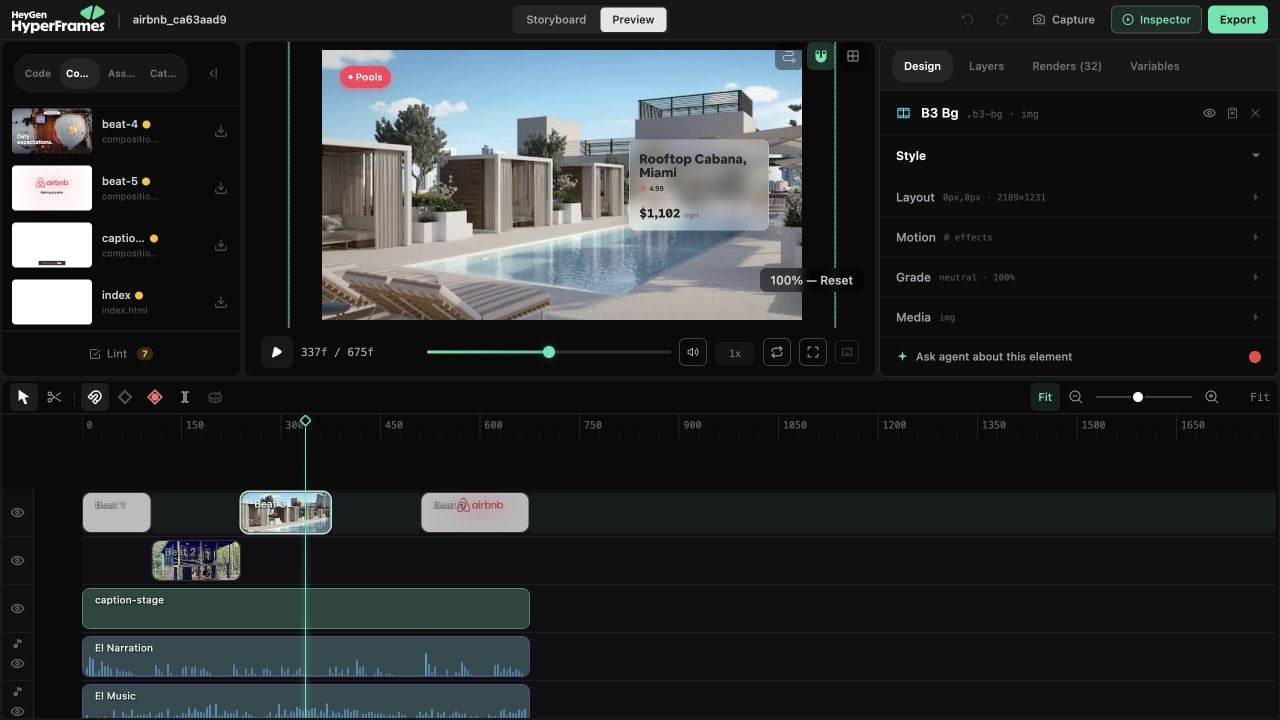Viewport: 1280px width, 720px height.
Task: Click the red diamond keyframe icon
Action: (x=155, y=397)
